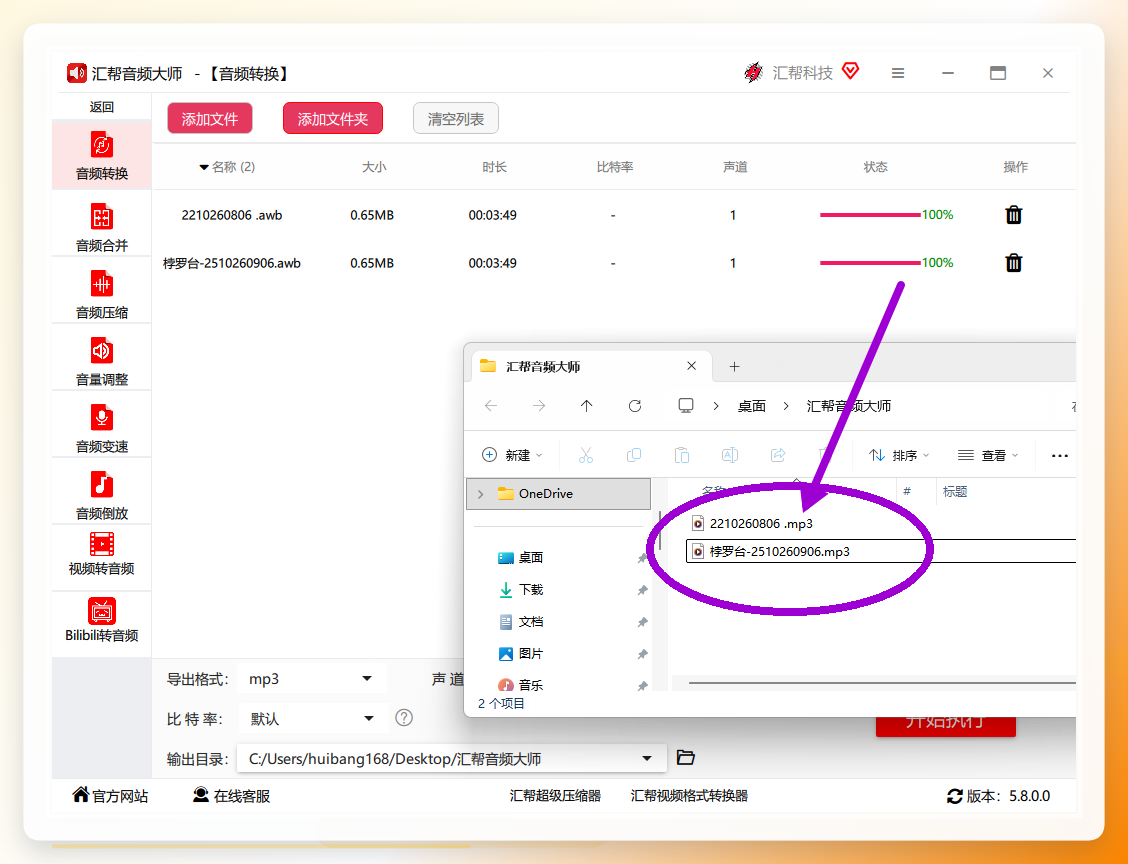
Task: Open the 音频压缩 audio compression tool
Action: coord(101,294)
